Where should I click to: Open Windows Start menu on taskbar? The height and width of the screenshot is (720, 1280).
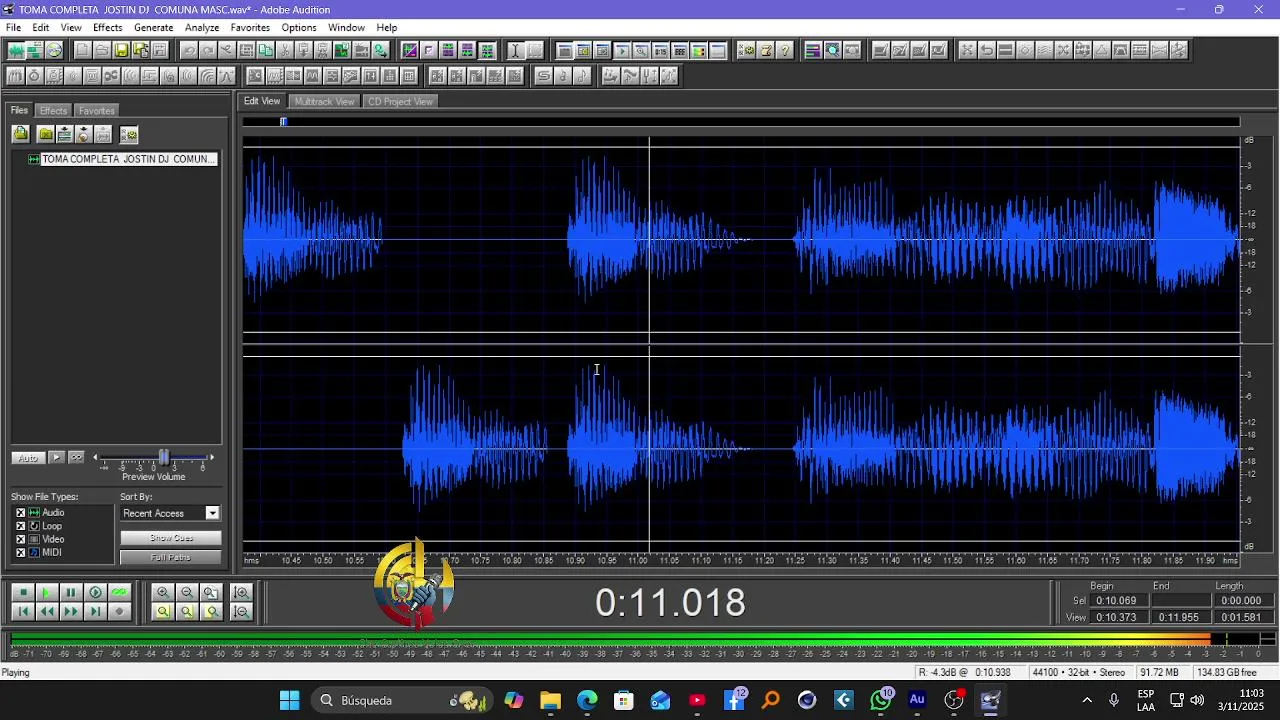click(x=289, y=700)
